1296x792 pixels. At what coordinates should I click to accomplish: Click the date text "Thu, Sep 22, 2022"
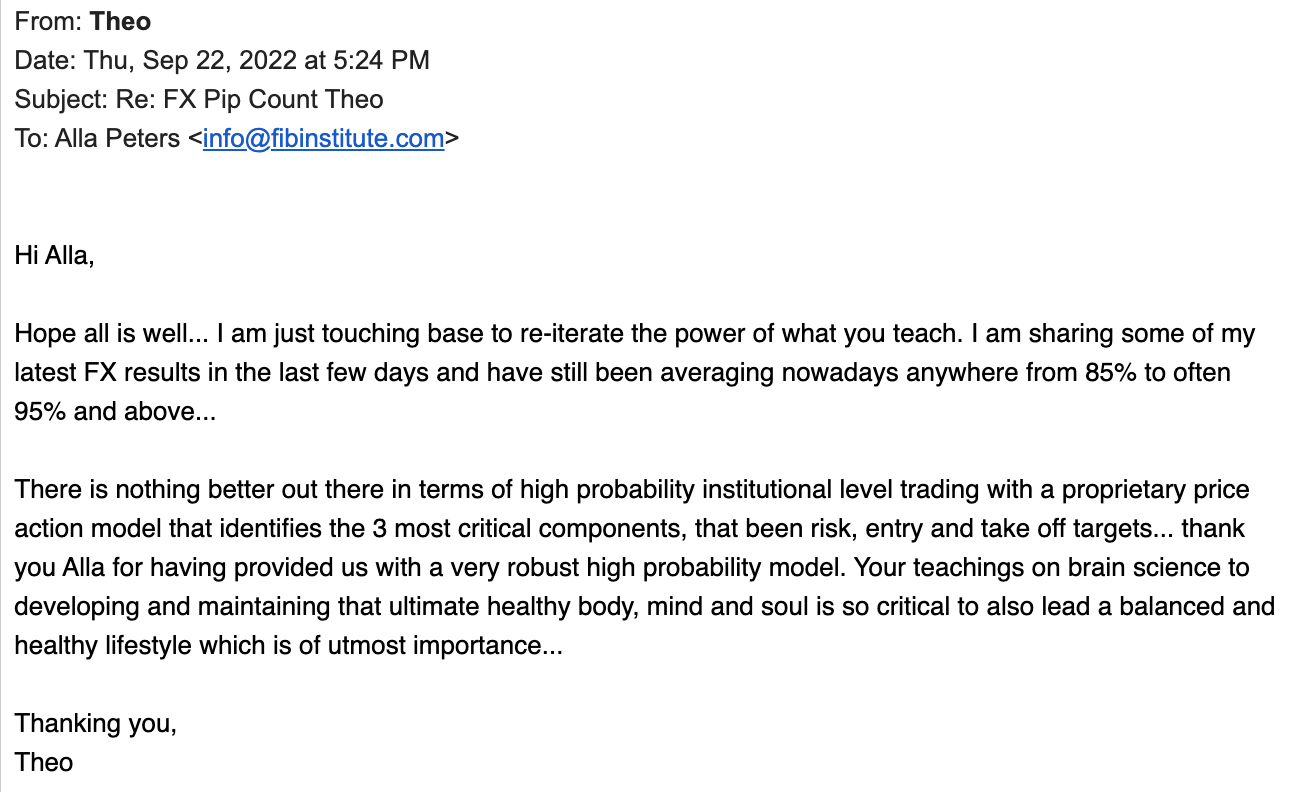(190, 60)
